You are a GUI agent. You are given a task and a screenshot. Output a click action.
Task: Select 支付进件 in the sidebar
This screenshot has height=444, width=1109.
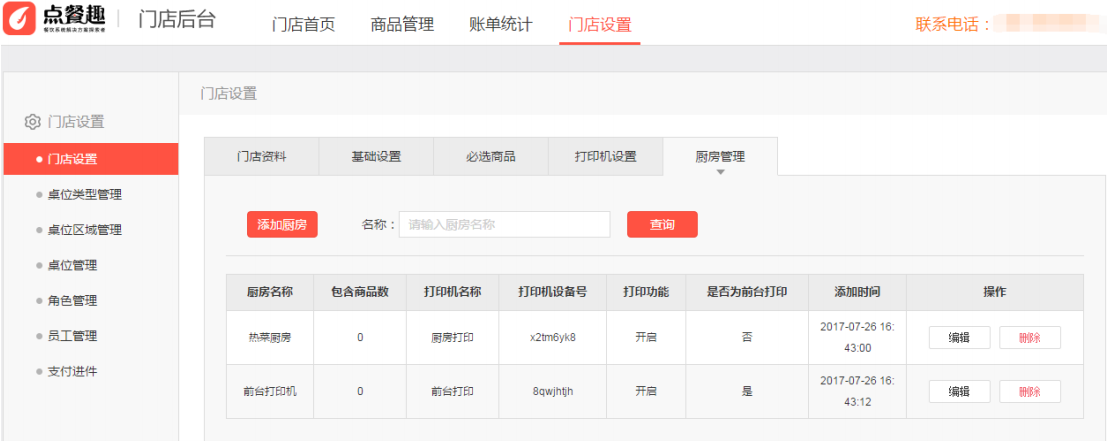(72, 371)
